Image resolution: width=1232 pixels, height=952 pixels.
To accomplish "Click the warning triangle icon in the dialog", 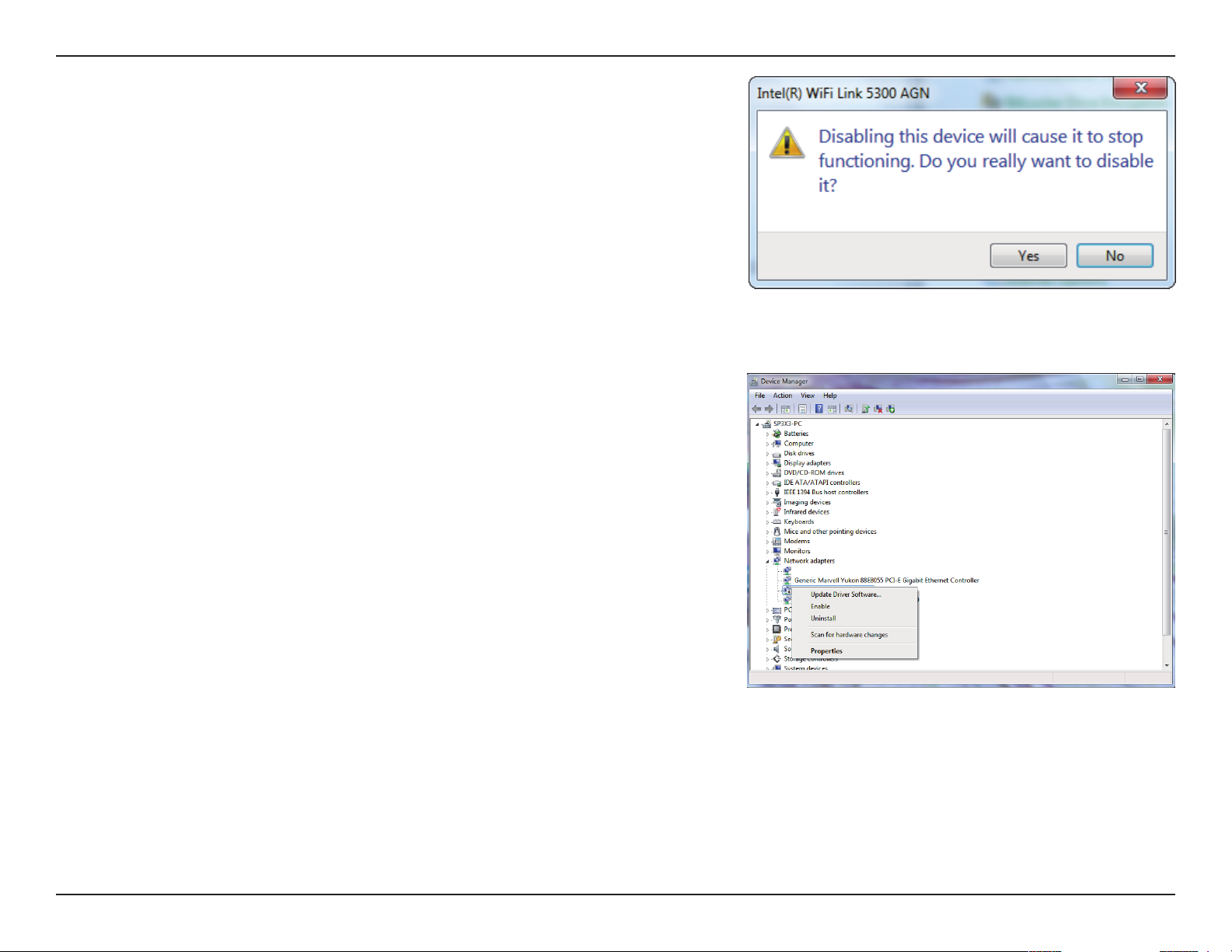I will [787, 143].
